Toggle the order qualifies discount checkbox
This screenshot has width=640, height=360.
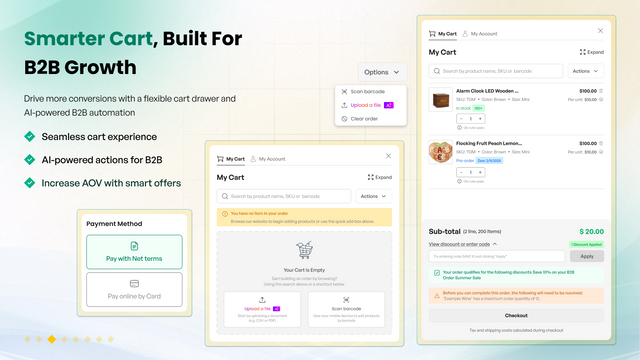(437, 273)
